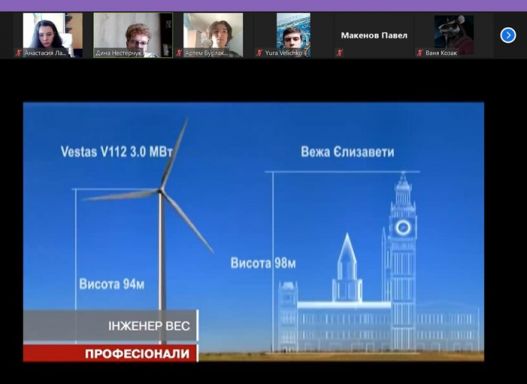Click the Висота 94м label
Viewport: 527px width, 384px height.
pos(112,284)
